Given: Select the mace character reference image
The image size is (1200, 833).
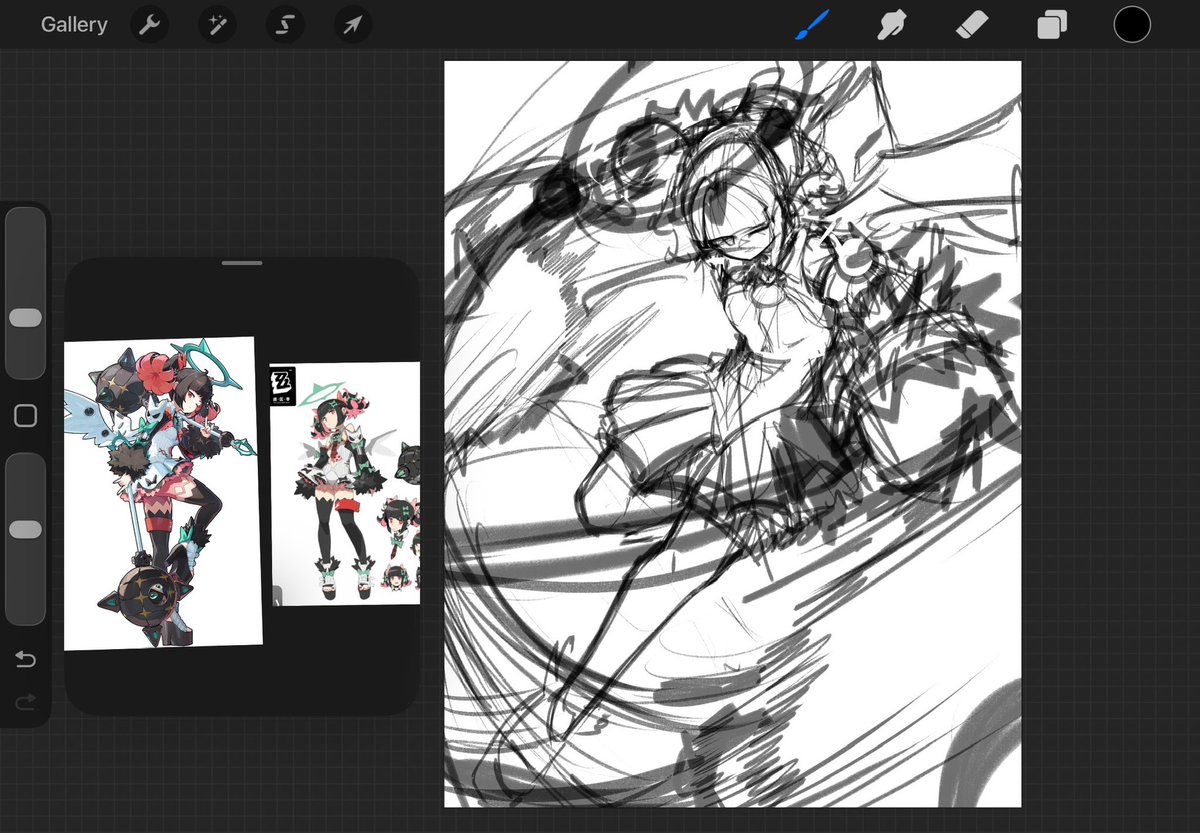Looking at the screenshot, I should 163,493.
